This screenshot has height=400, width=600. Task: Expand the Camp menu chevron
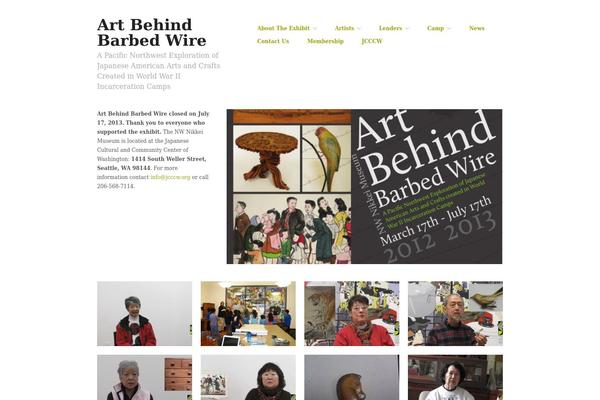pos(449,29)
